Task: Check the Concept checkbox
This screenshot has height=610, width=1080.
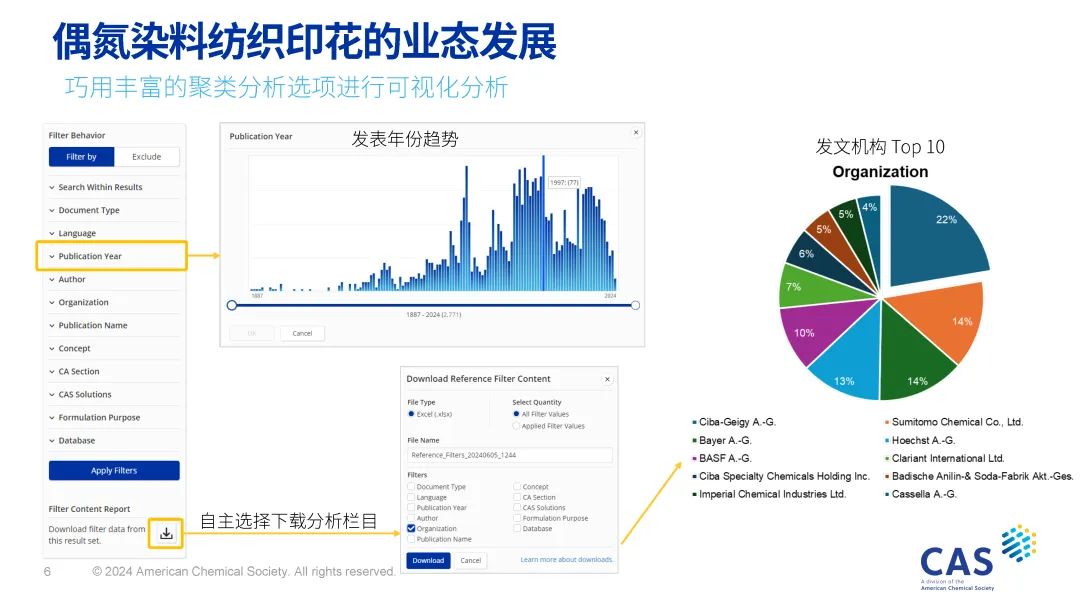Action: pos(517,486)
